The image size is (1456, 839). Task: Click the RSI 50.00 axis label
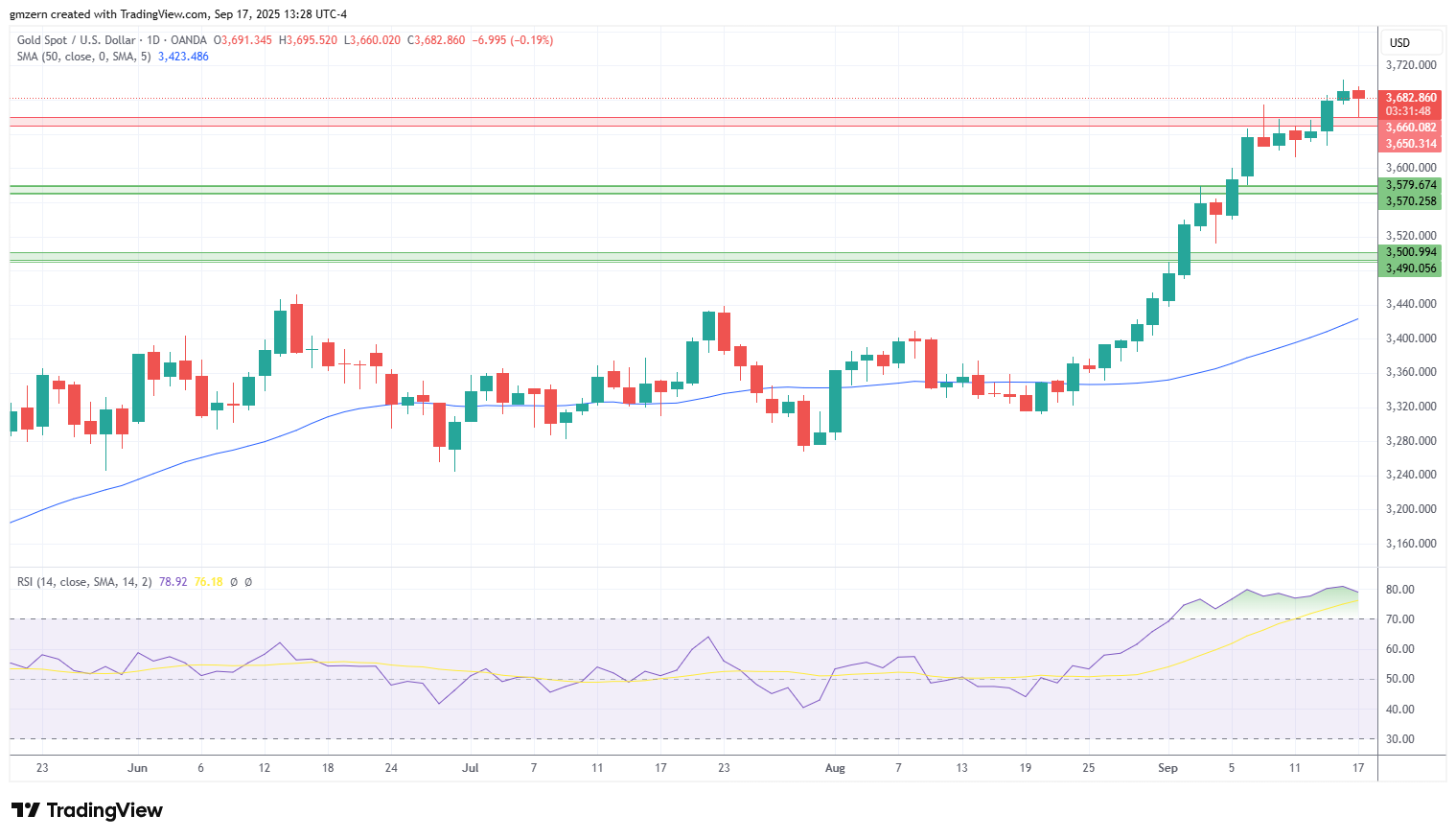(x=1400, y=679)
